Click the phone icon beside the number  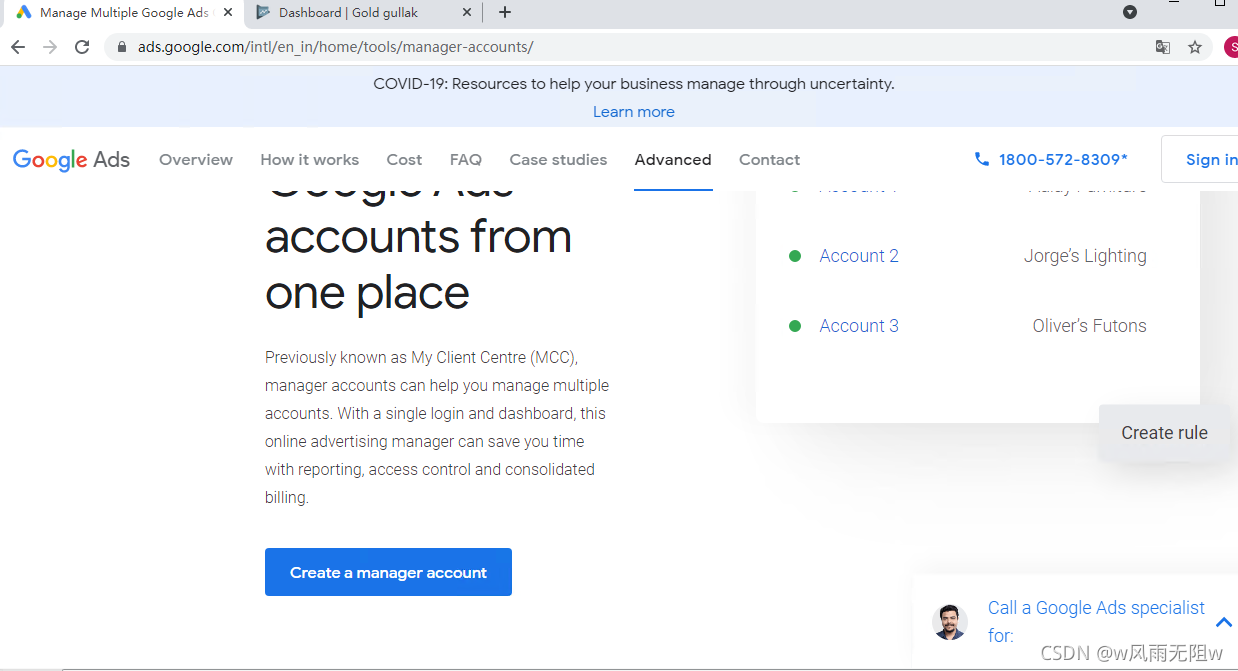coord(981,159)
